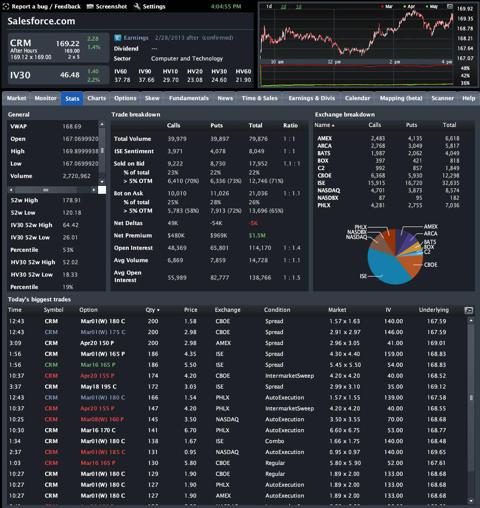Screen dimensions: 480x508
Task: Click the Report a bug / Feedback icon
Action: pos(6,6)
